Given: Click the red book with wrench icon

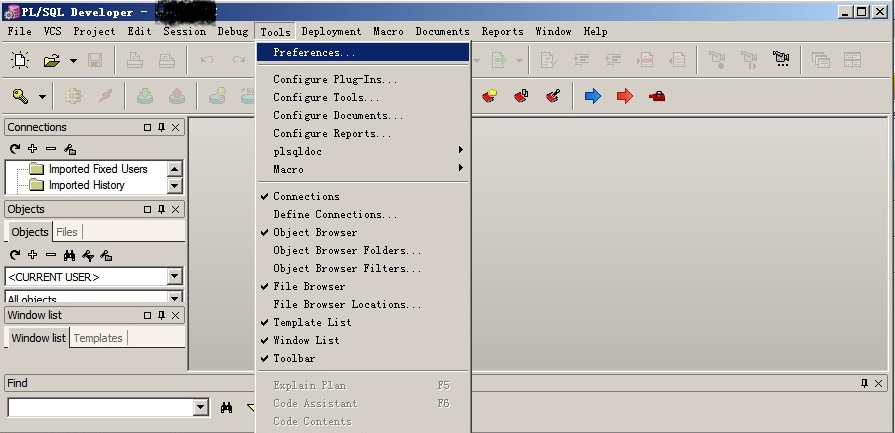Looking at the screenshot, I should [x=552, y=96].
